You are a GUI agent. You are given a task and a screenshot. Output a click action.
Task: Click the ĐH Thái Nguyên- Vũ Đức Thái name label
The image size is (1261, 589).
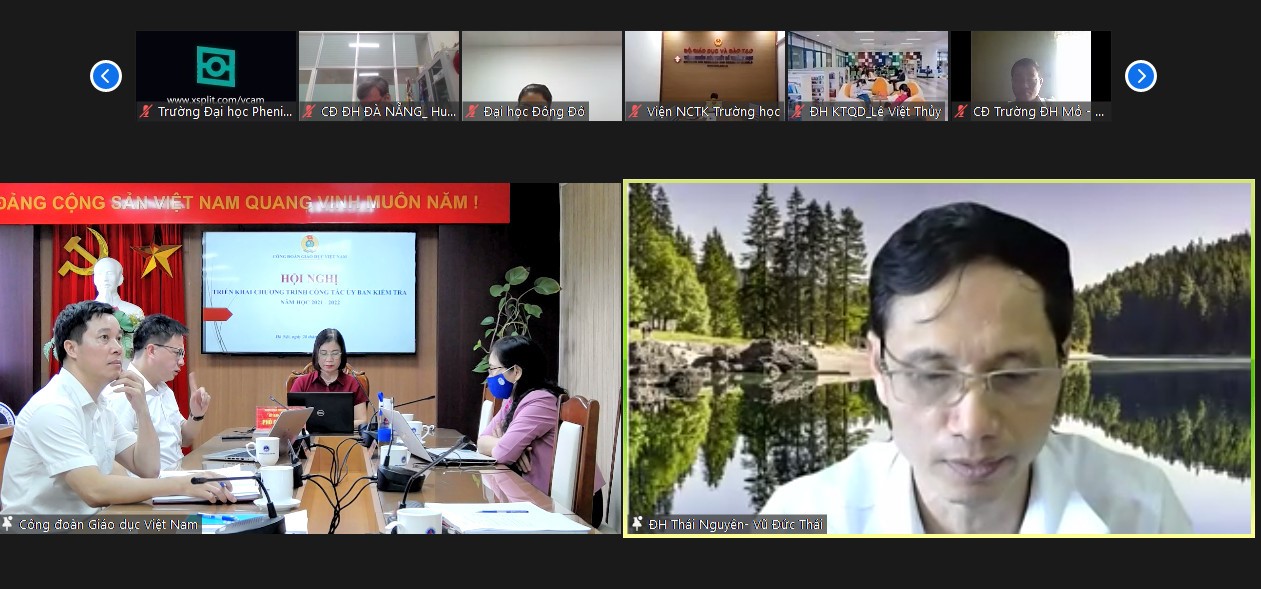tap(736, 524)
